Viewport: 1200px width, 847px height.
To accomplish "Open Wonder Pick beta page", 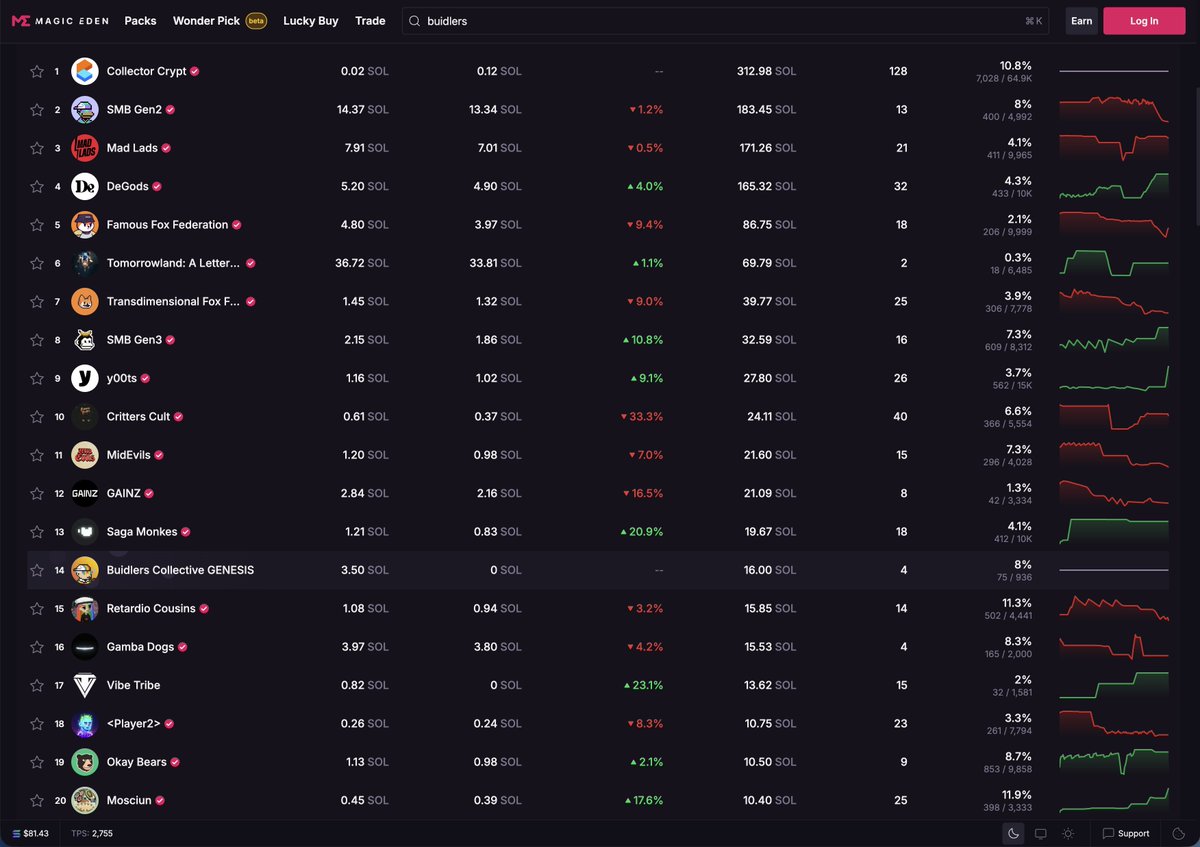I will pyautogui.click(x=220, y=21).
